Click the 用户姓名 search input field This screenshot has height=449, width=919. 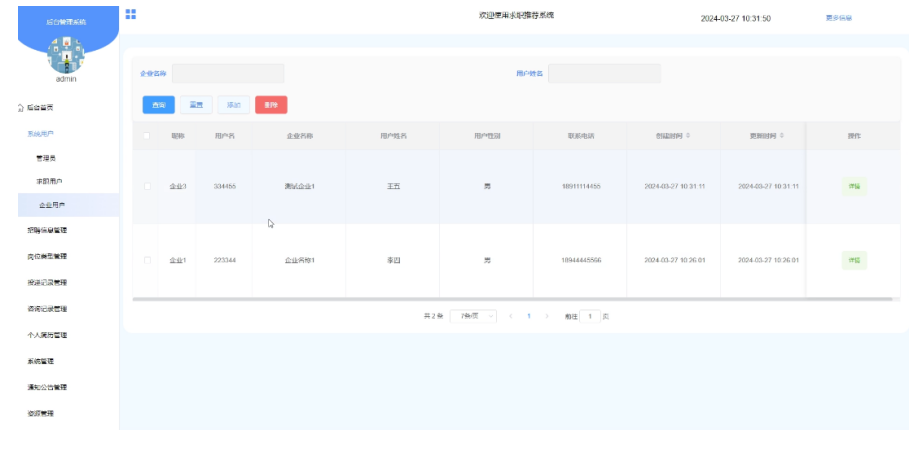[x=604, y=73]
